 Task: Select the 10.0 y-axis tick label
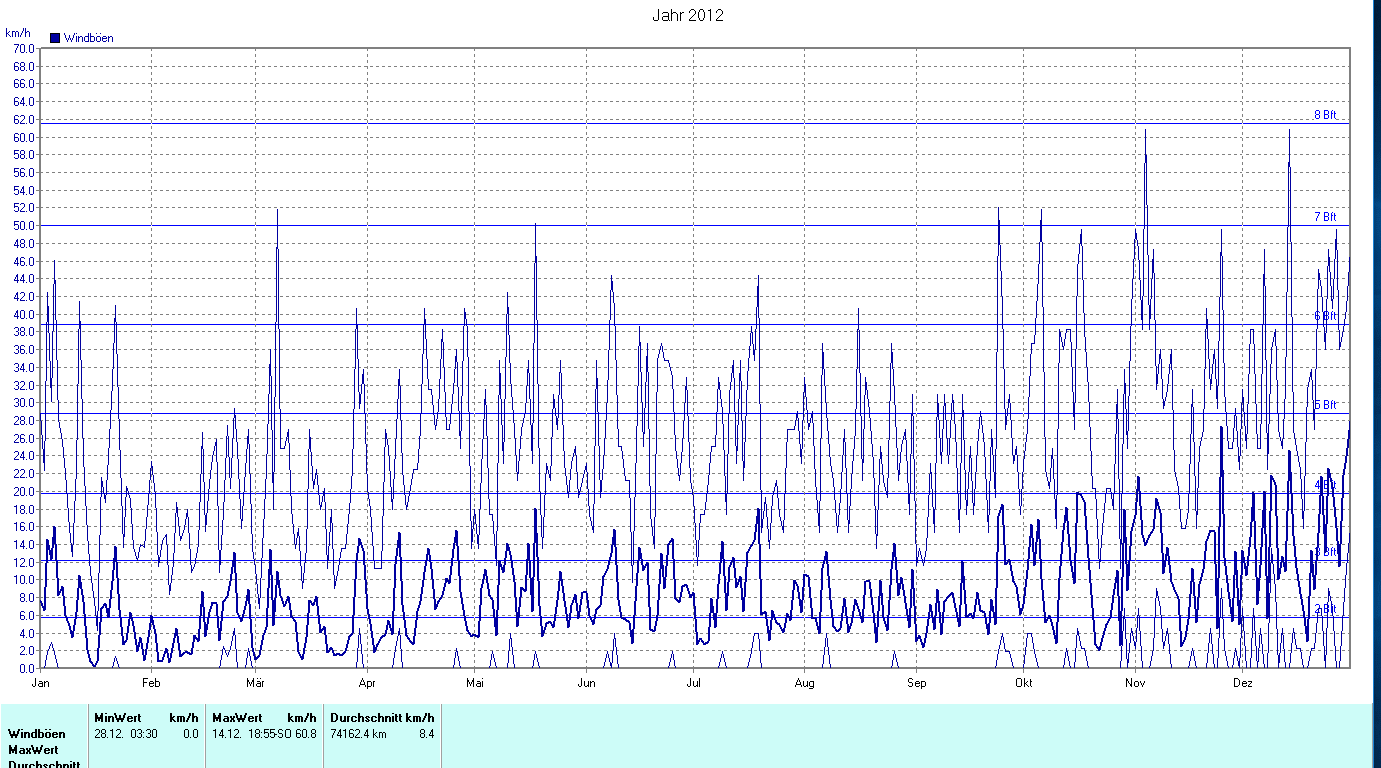[24, 580]
